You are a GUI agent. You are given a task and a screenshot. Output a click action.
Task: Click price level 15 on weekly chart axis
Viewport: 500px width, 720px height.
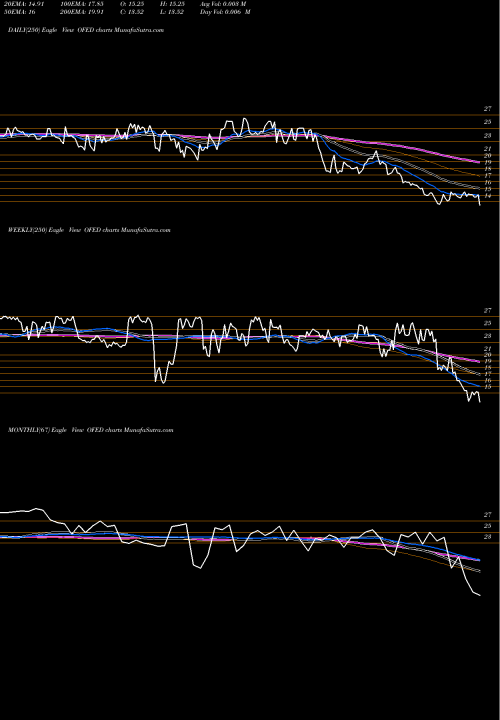tap(488, 387)
